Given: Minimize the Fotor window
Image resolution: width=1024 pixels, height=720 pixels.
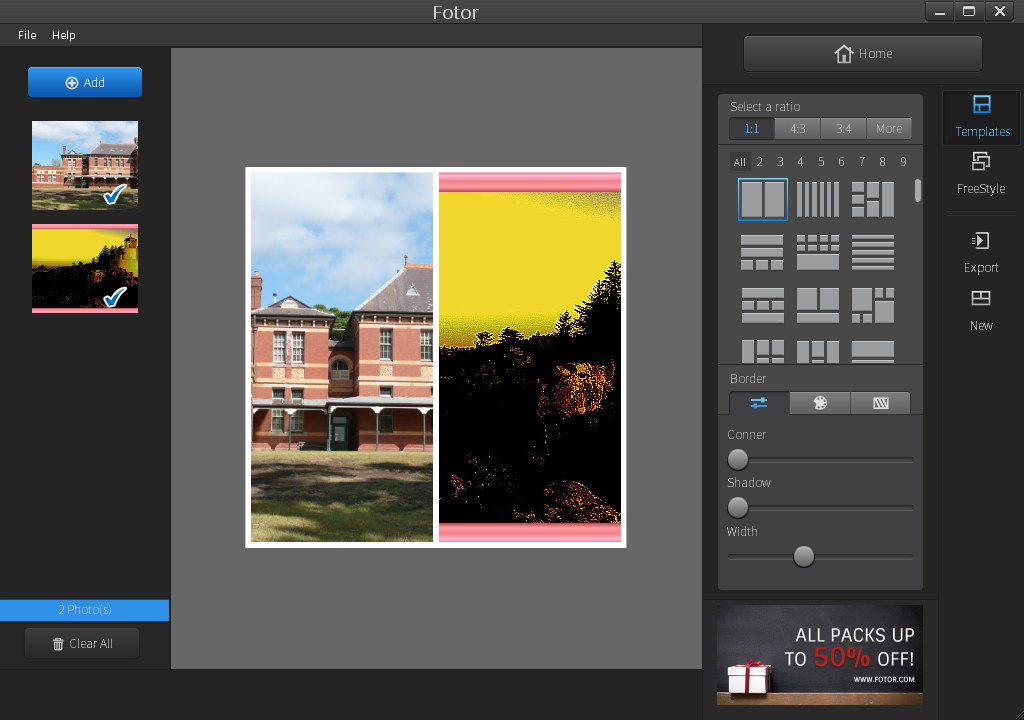Looking at the screenshot, I should click(940, 12).
